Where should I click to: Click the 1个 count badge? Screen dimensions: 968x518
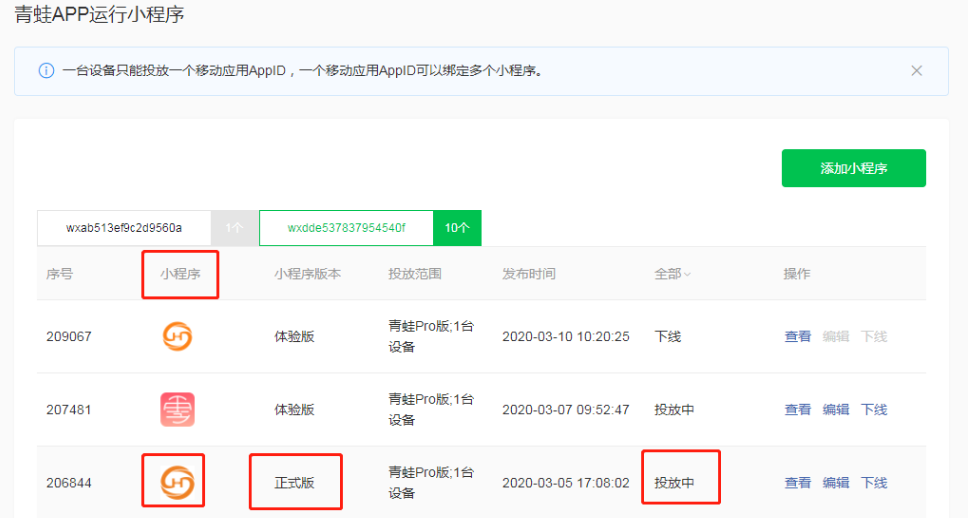235,228
